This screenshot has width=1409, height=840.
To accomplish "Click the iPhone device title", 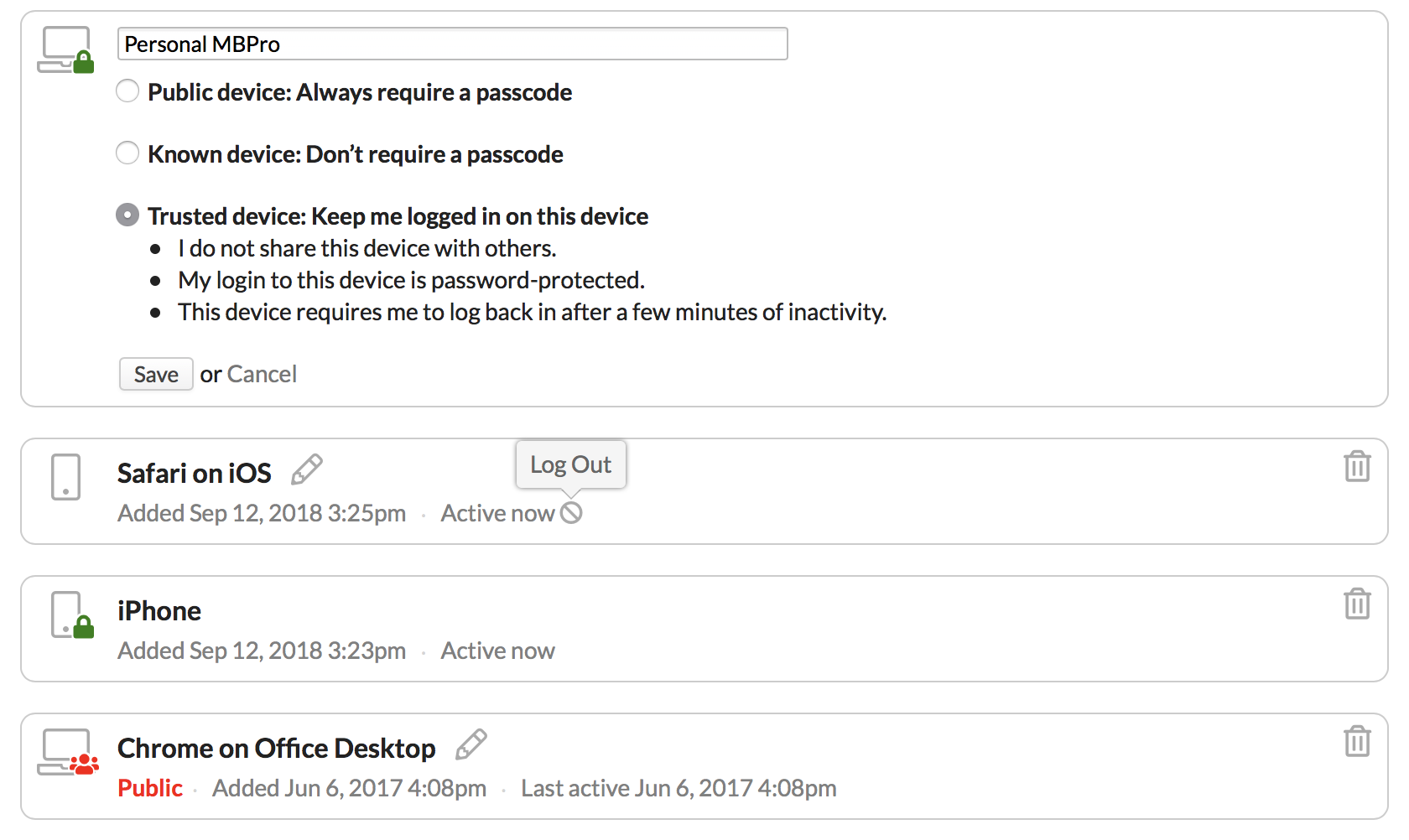I will pos(159,610).
